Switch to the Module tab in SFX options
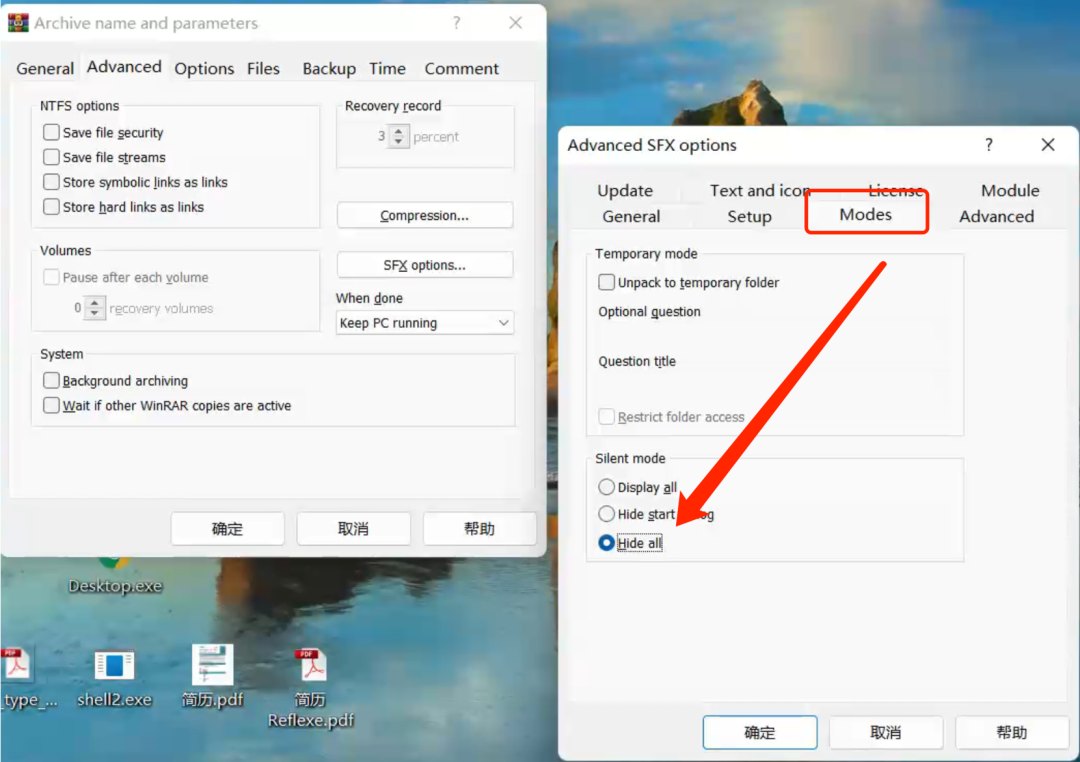The image size is (1080, 762). point(1010,190)
